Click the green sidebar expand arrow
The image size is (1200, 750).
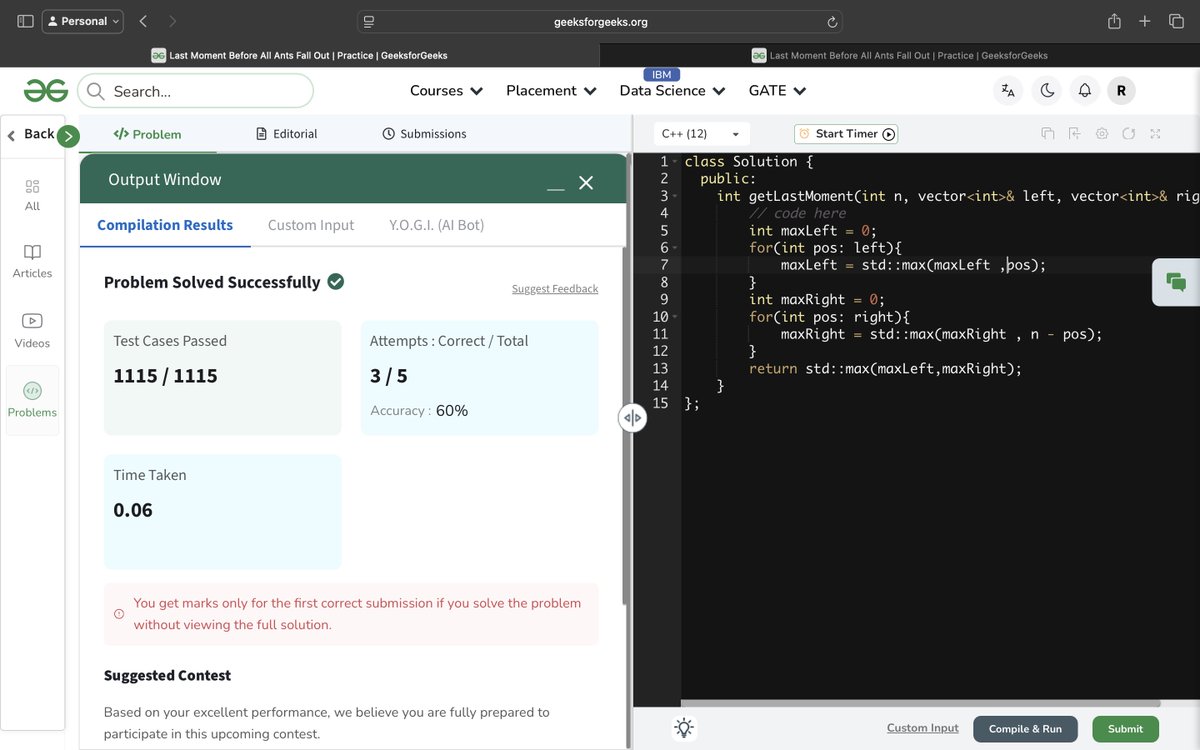pos(68,136)
